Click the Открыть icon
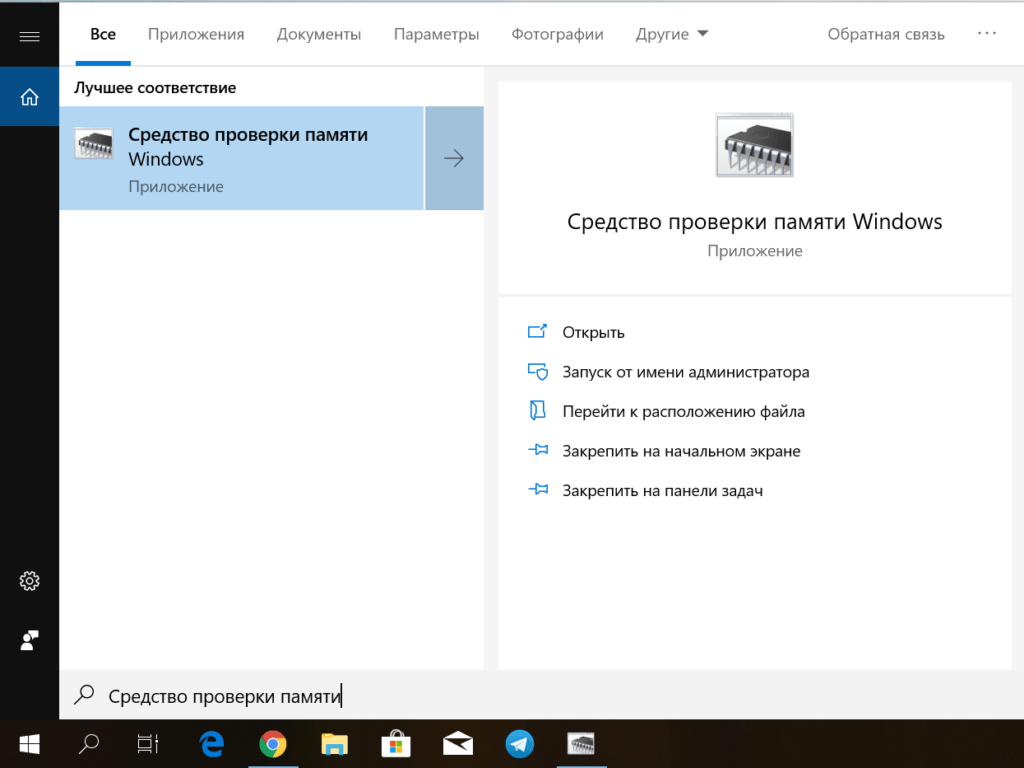This screenshot has width=1024, height=768. point(537,332)
